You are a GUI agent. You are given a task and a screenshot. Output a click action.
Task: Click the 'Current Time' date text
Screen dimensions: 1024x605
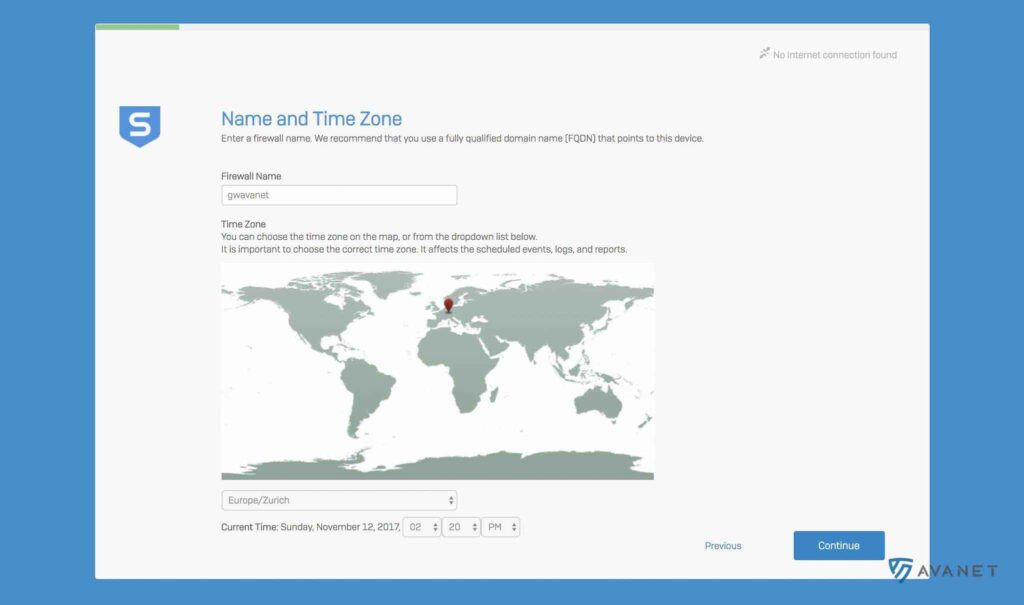[311, 527]
